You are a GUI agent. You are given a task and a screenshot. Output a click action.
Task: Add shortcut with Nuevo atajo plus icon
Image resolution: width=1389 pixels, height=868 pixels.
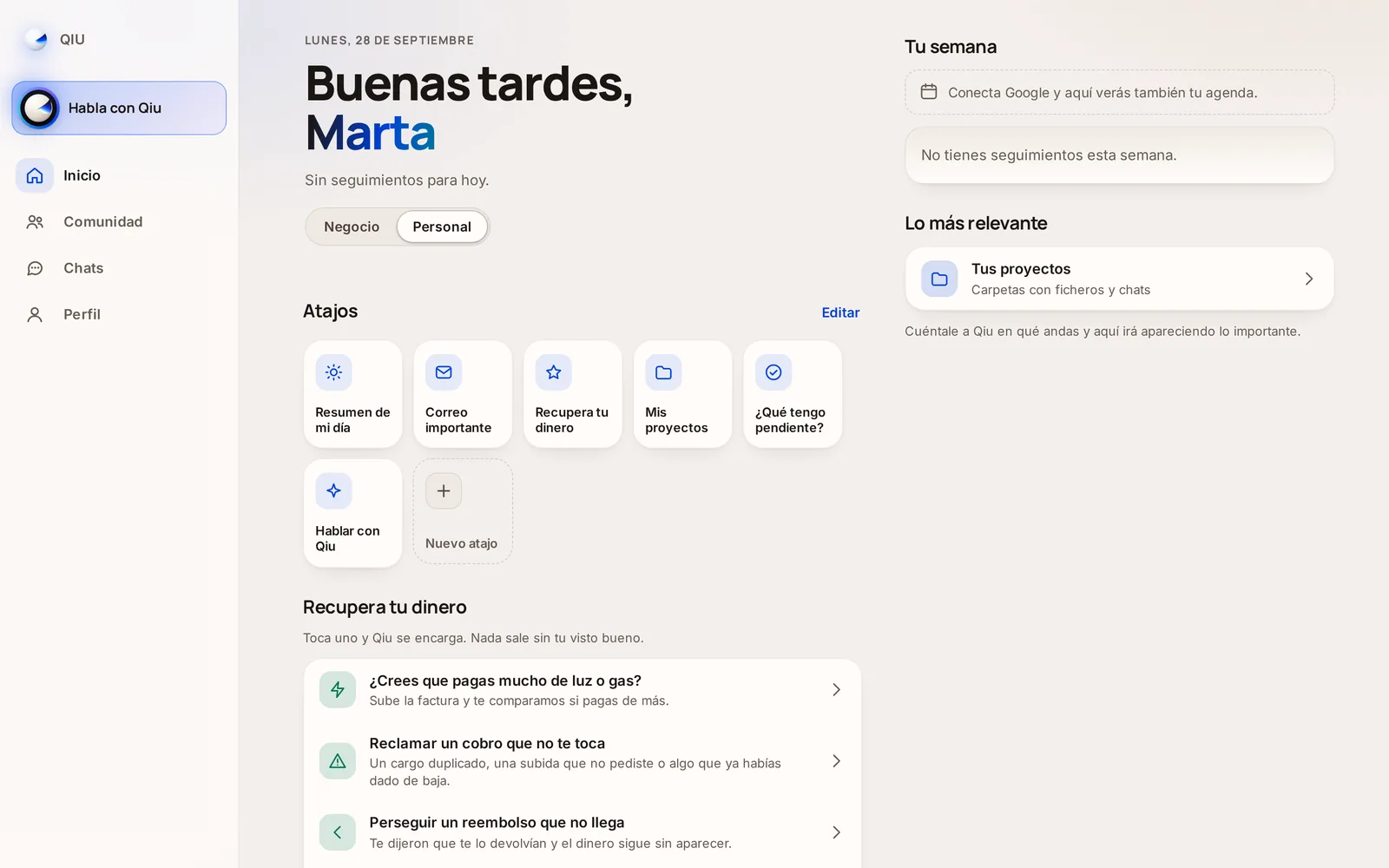click(x=444, y=490)
